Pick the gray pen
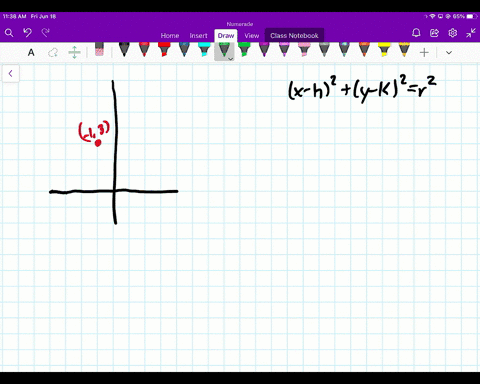Image resolution: width=480 pixels, height=384 pixels. click(x=324, y=49)
